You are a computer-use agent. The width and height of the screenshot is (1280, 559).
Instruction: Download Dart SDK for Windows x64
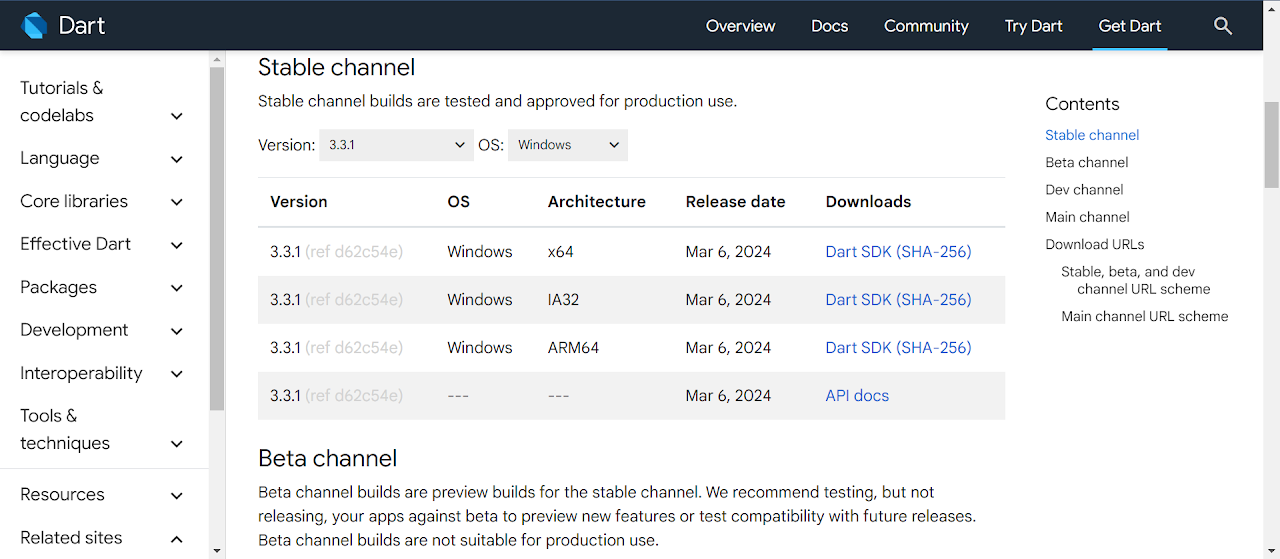[x=898, y=252]
